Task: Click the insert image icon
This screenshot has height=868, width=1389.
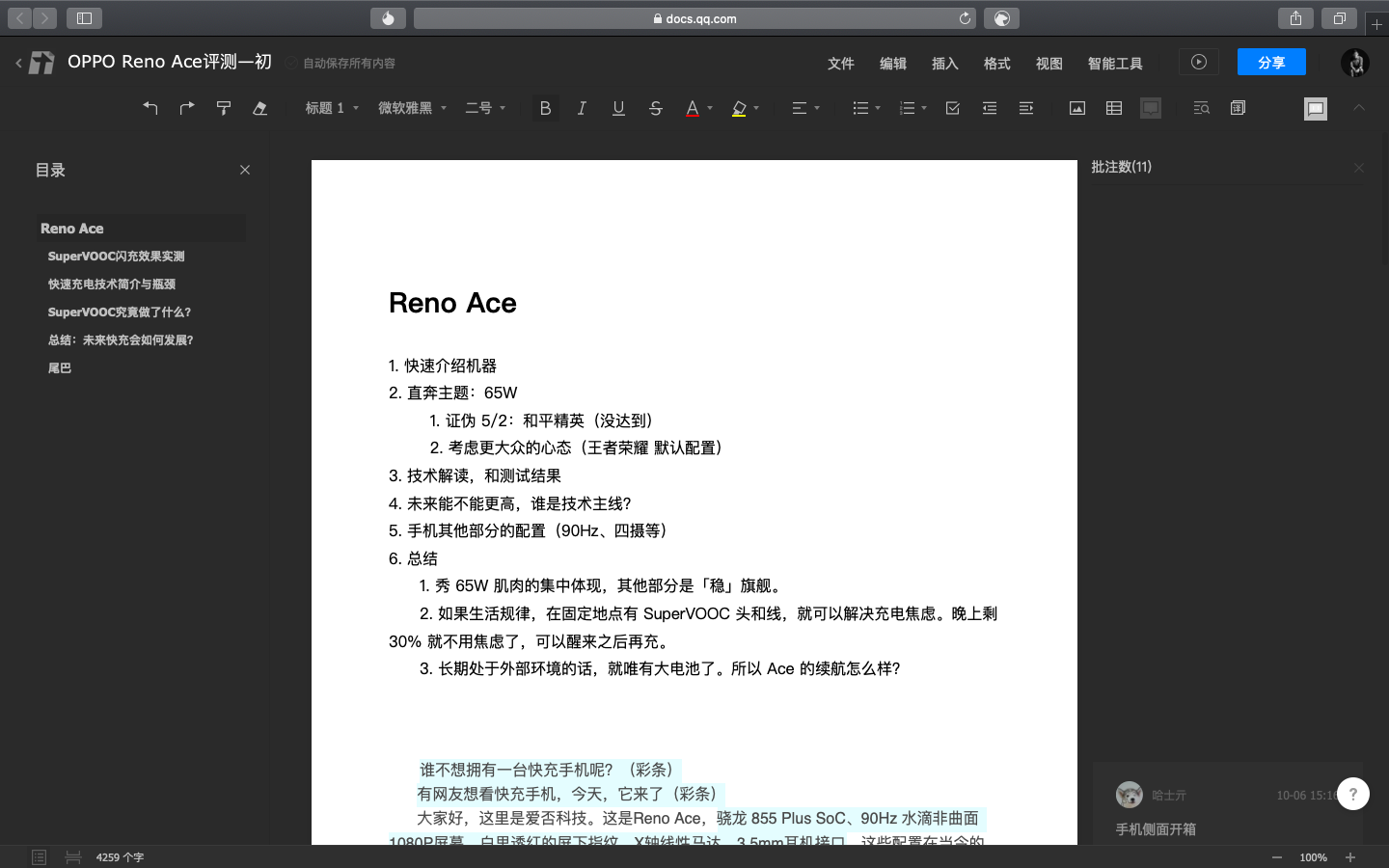Action: coord(1077,108)
